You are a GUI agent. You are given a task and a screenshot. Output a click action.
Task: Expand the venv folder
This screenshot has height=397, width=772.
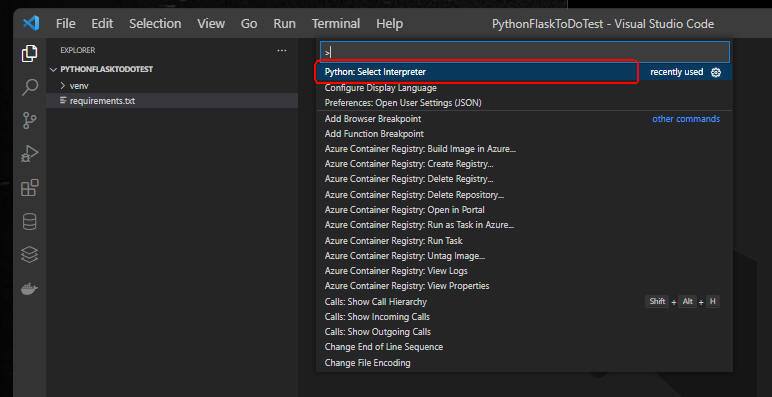pos(172,86)
